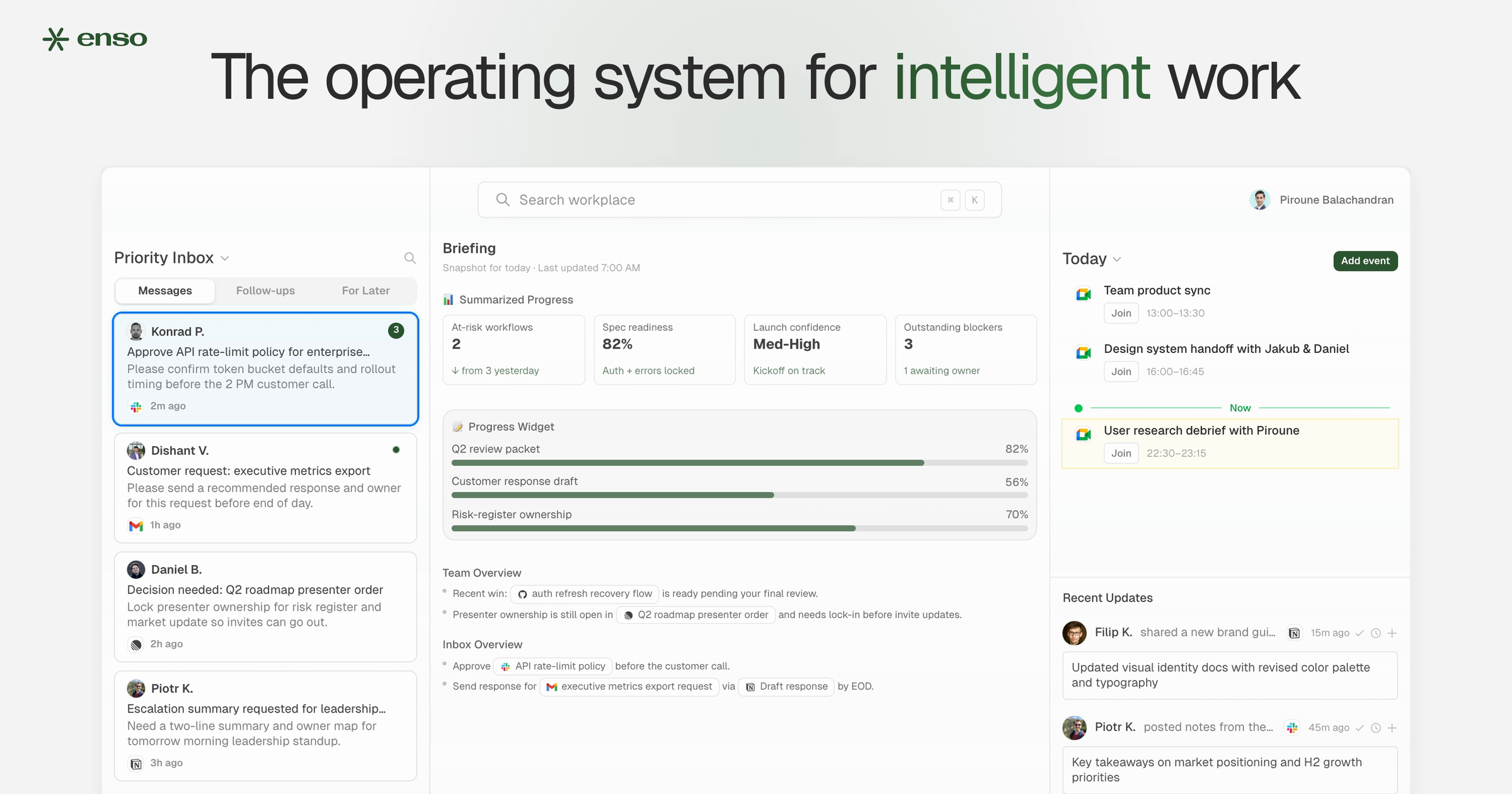
Task: Click Google Meet icon for Team product sync
Action: pyautogui.click(x=1084, y=294)
